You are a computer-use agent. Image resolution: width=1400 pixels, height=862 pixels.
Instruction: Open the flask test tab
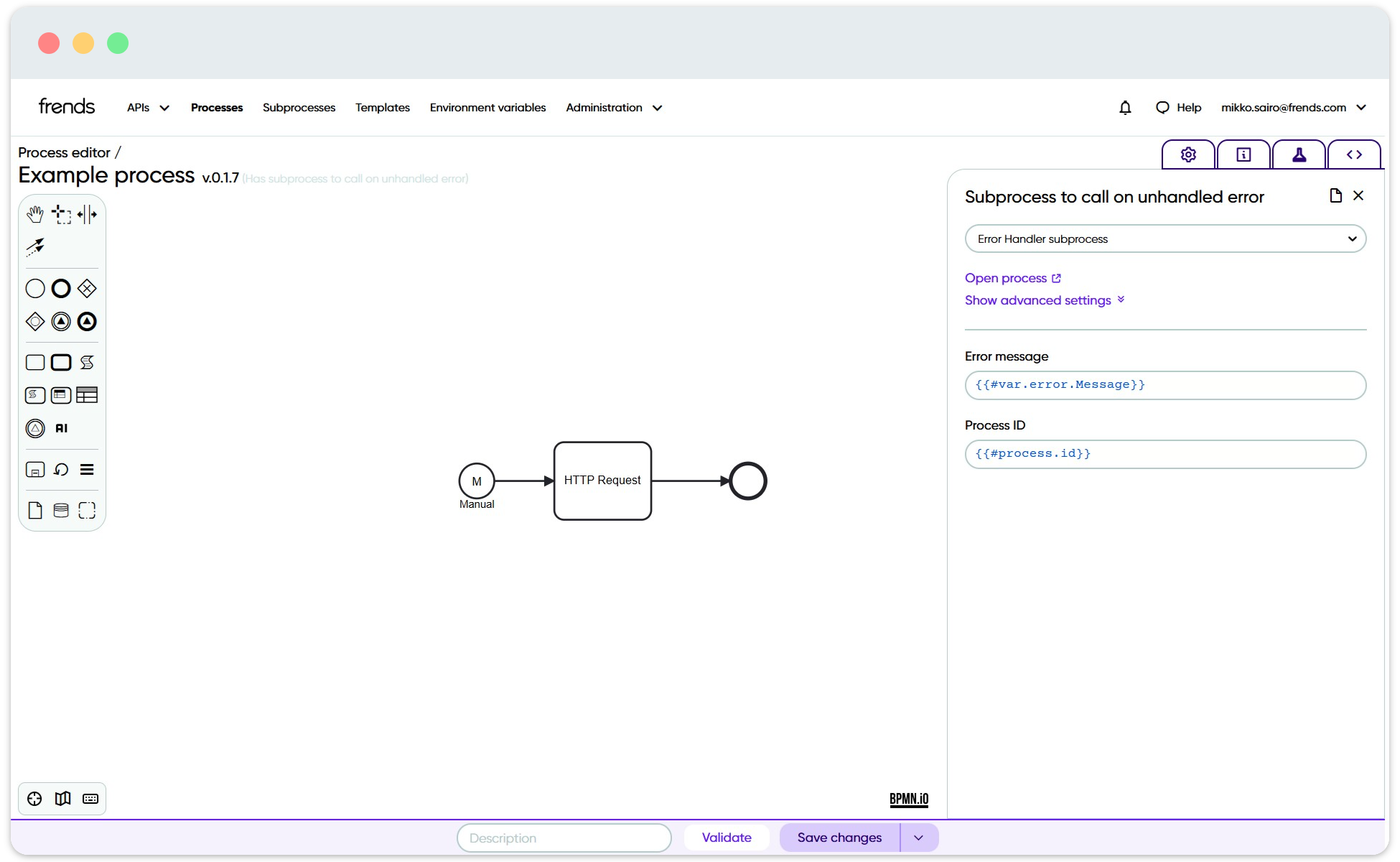1298,154
